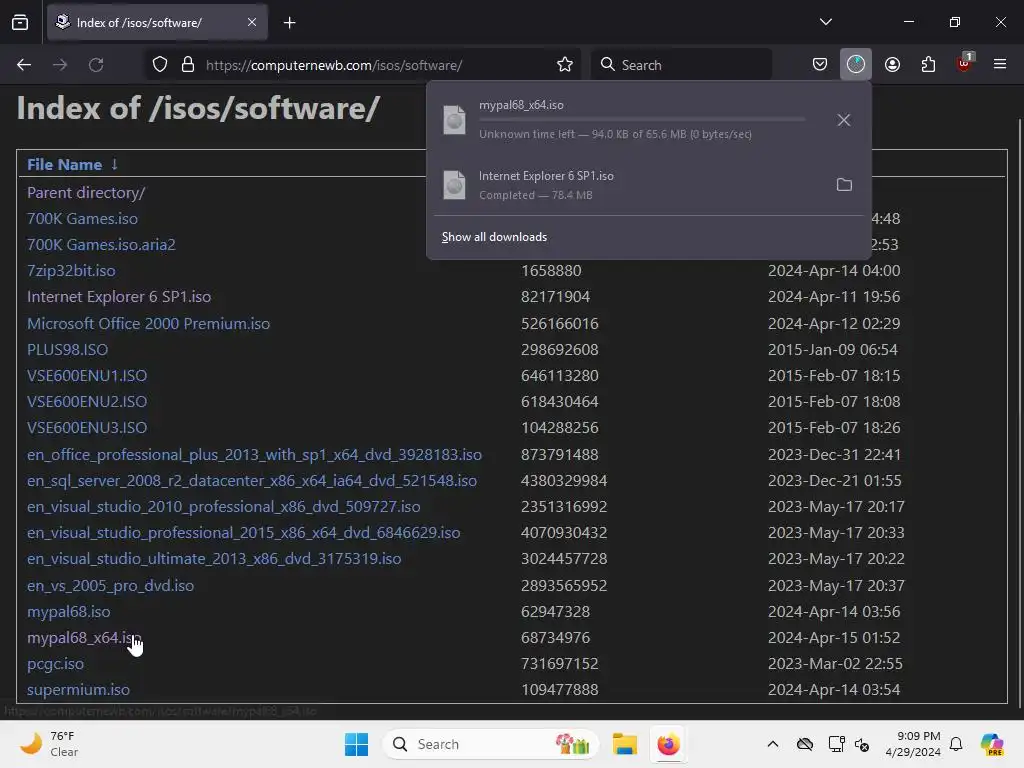Download en_vs_2005_pro_dvd.iso
Screen dimensions: 1024x768
(110, 585)
